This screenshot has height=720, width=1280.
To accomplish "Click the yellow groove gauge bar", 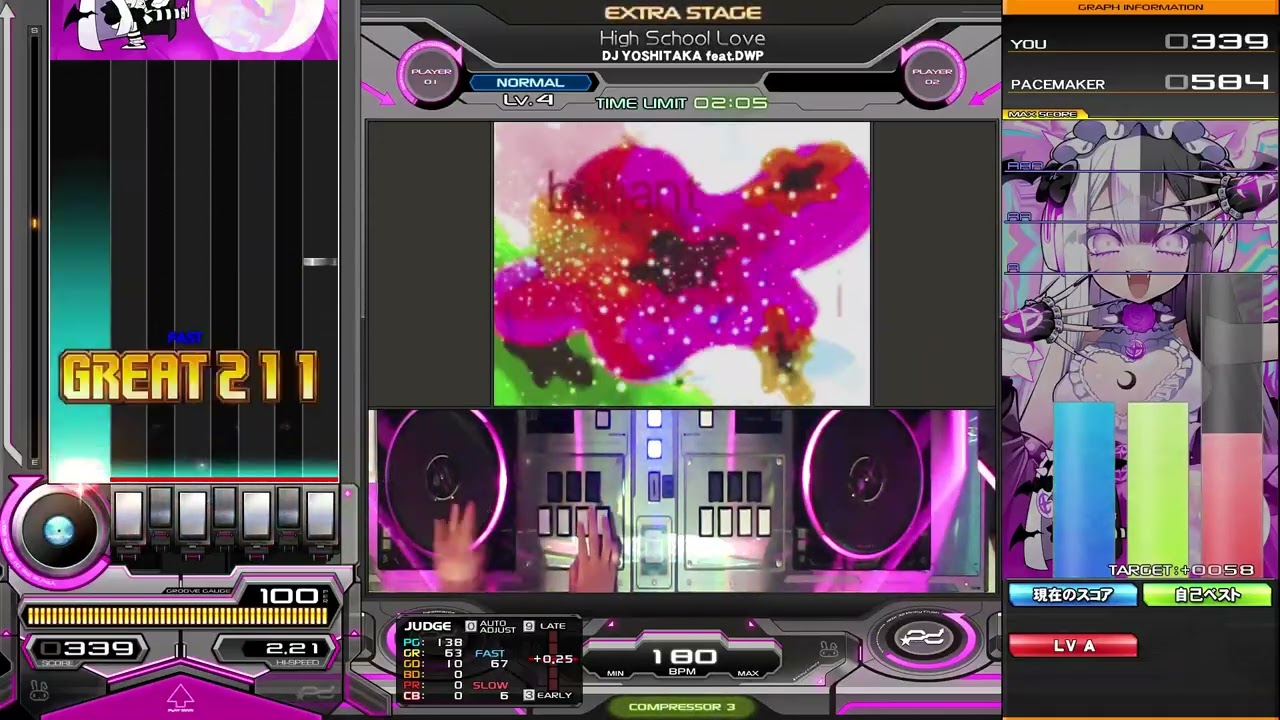I will [x=177, y=616].
